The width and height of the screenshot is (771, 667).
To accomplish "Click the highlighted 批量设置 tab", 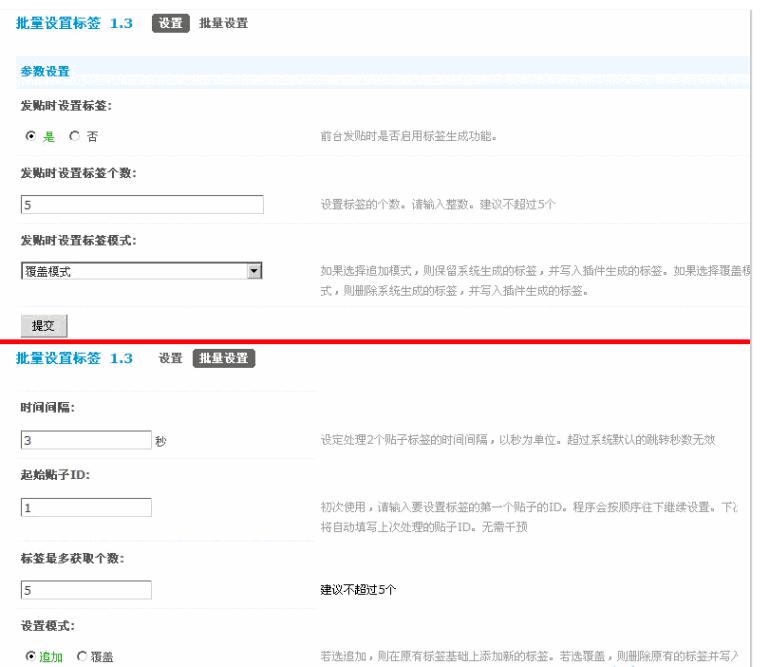I will point(224,359).
